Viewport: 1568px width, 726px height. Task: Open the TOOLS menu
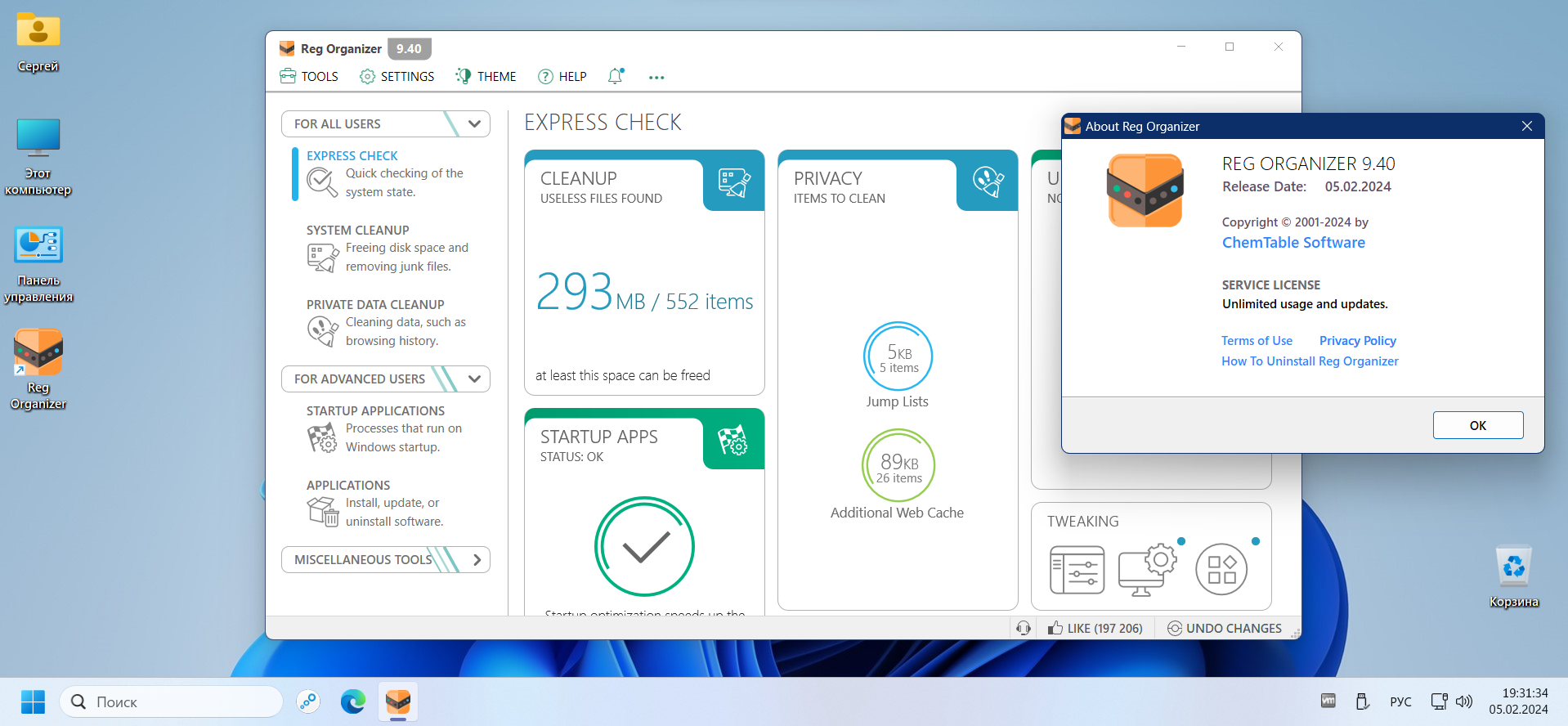click(x=309, y=76)
